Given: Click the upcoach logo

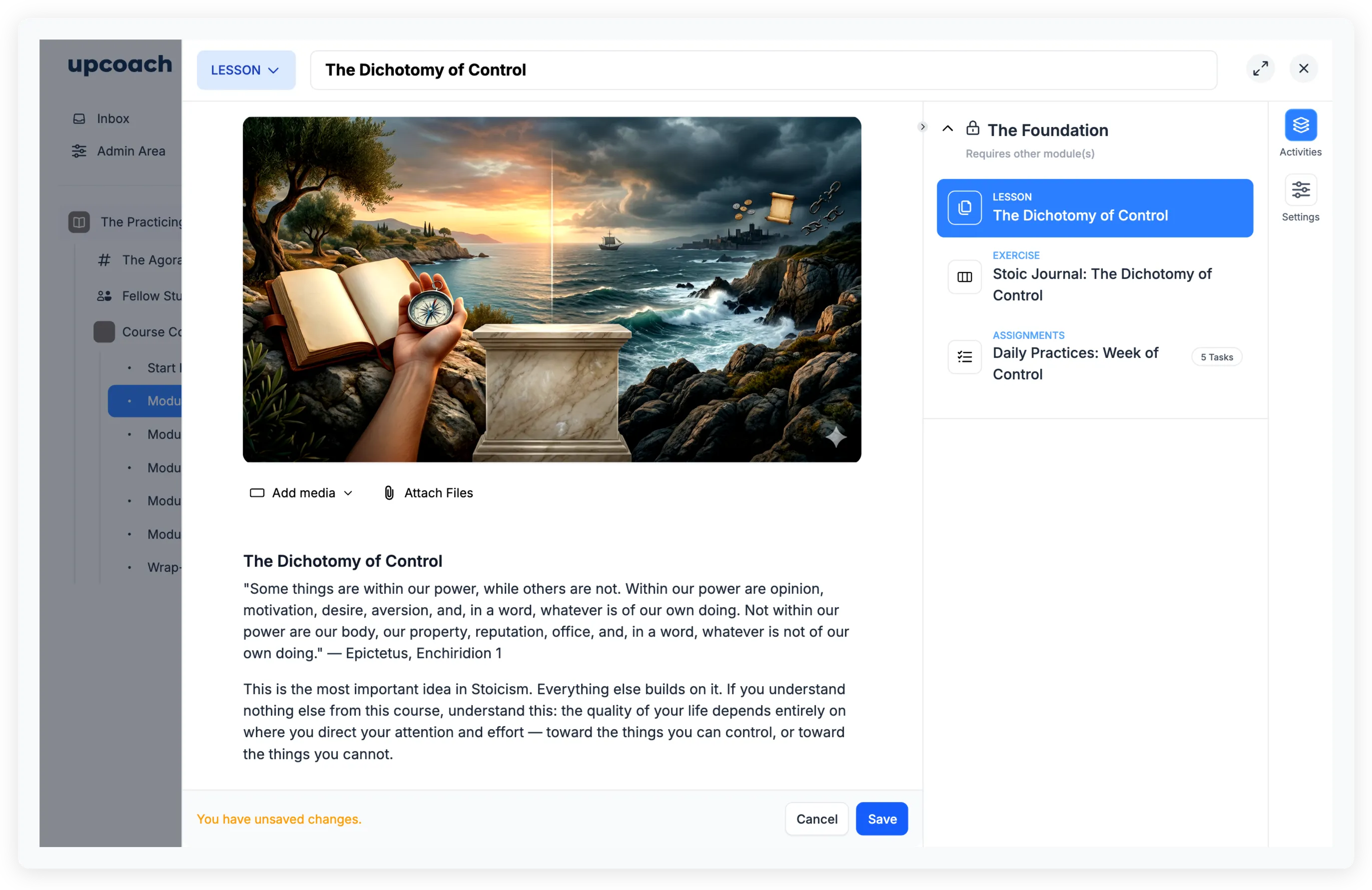Looking at the screenshot, I should [119, 65].
